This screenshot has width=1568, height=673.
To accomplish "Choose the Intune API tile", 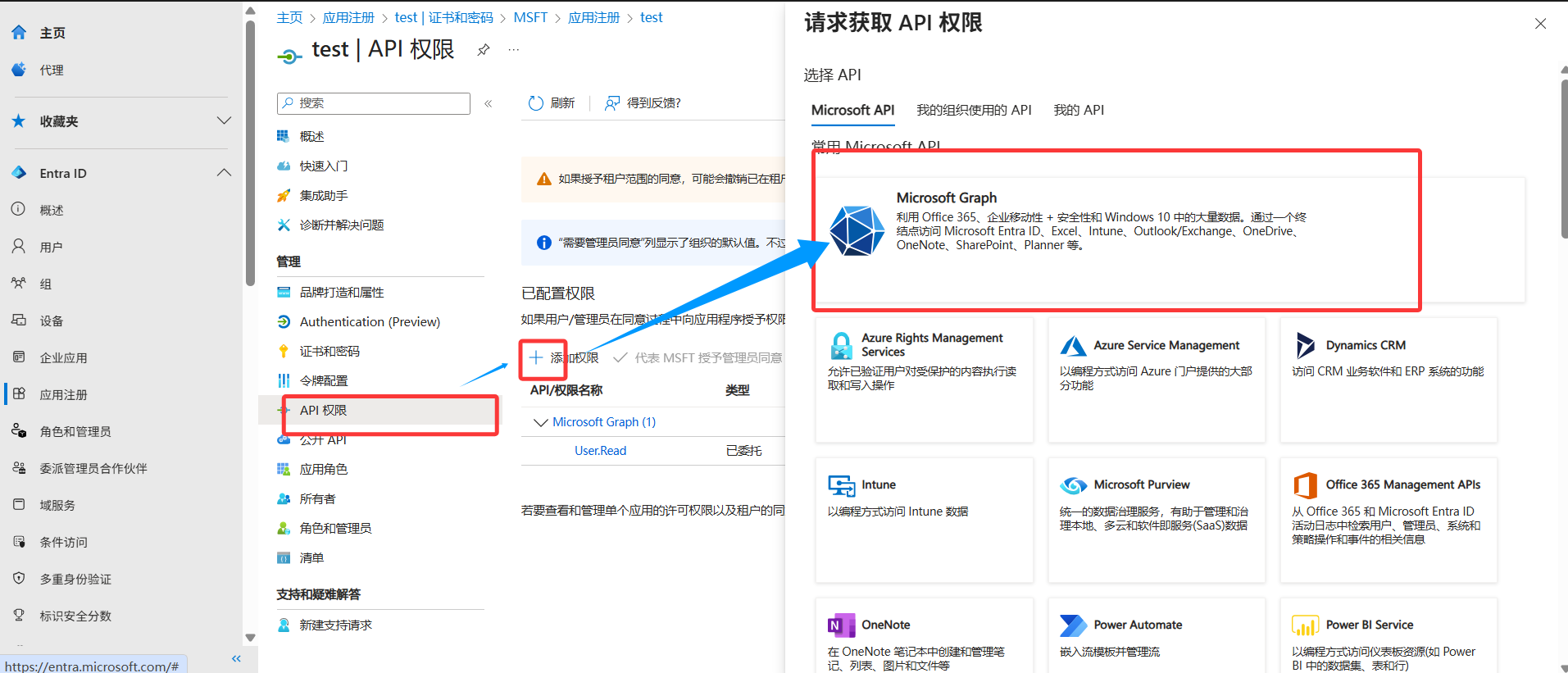I will click(x=924, y=519).
